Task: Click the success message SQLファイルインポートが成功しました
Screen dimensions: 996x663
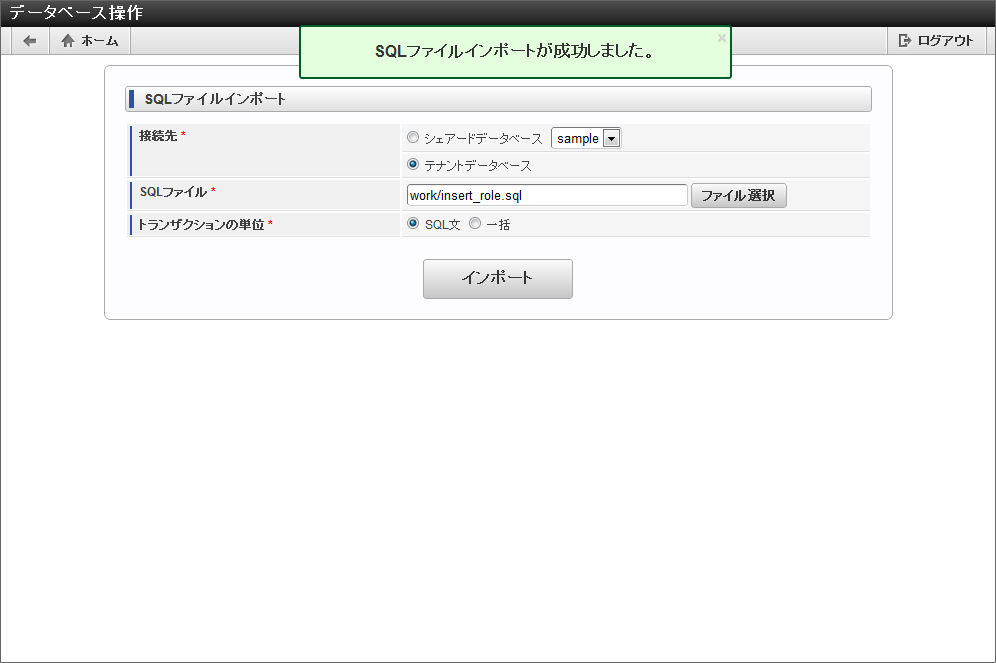Action: (x=515, y=51)
